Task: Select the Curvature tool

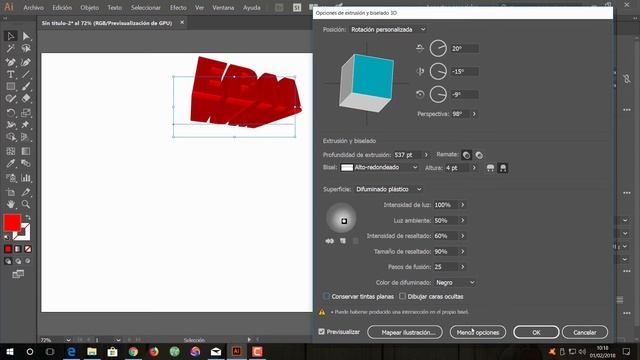Action: pyautogui.click(x=26, y=62)
